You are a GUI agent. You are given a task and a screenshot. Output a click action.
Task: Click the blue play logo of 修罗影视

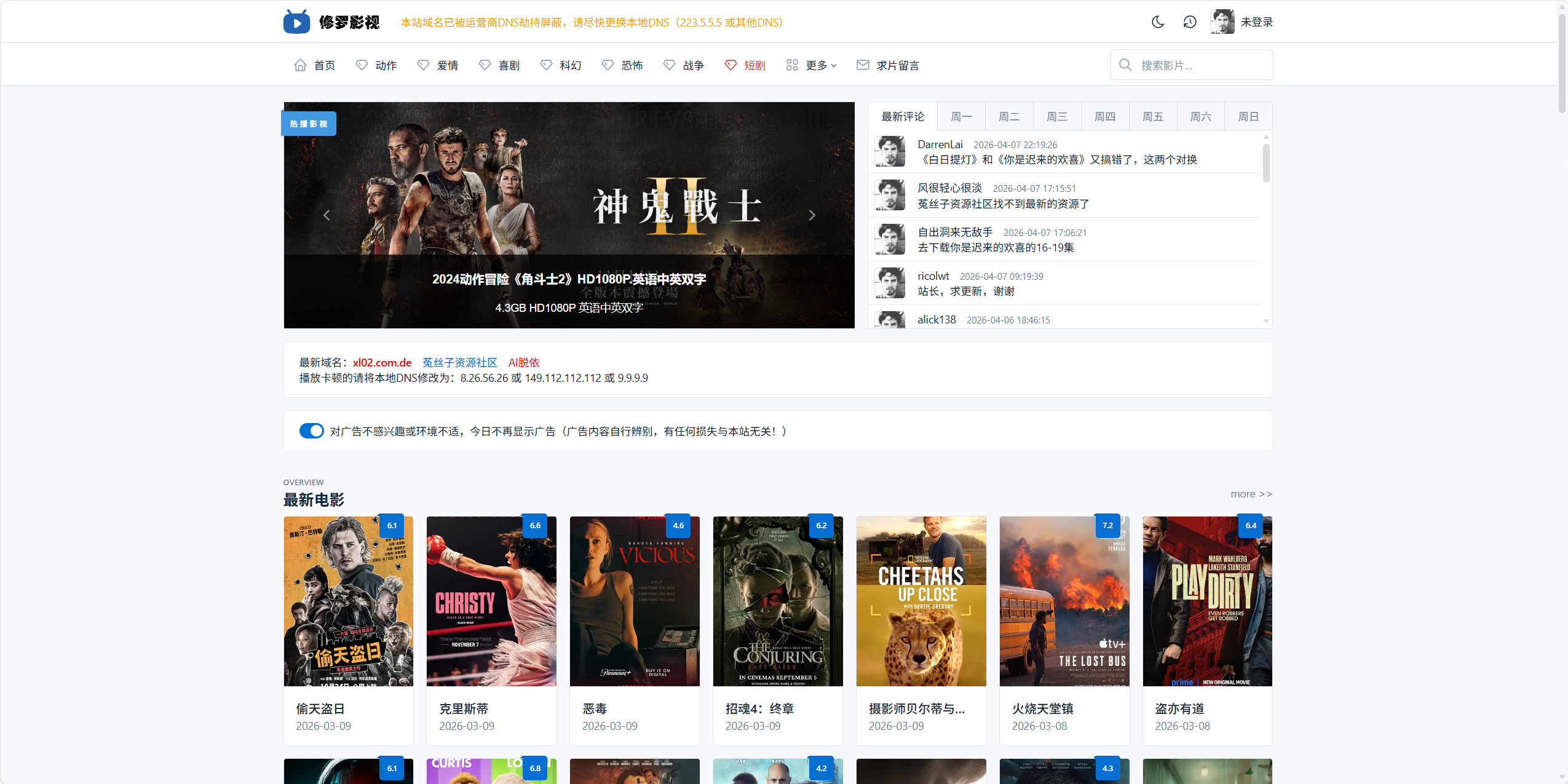297,22
